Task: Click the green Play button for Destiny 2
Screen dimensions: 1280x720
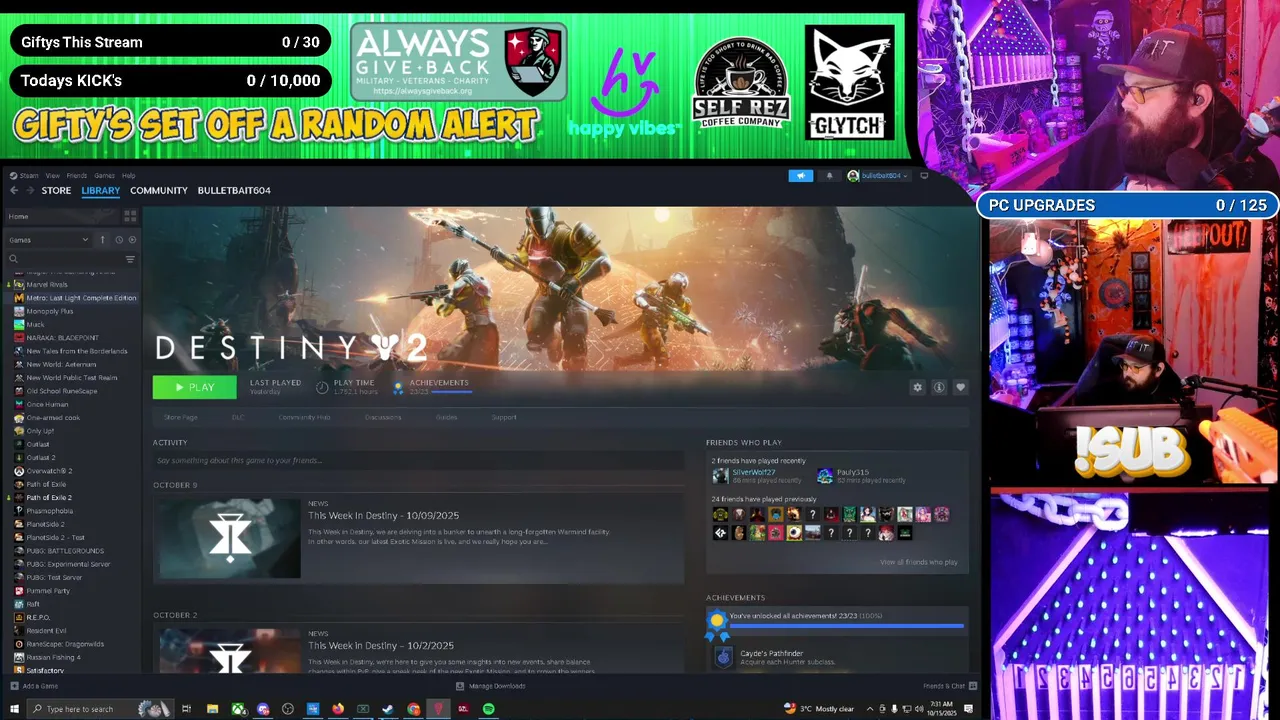Action: tap(194, 387)
